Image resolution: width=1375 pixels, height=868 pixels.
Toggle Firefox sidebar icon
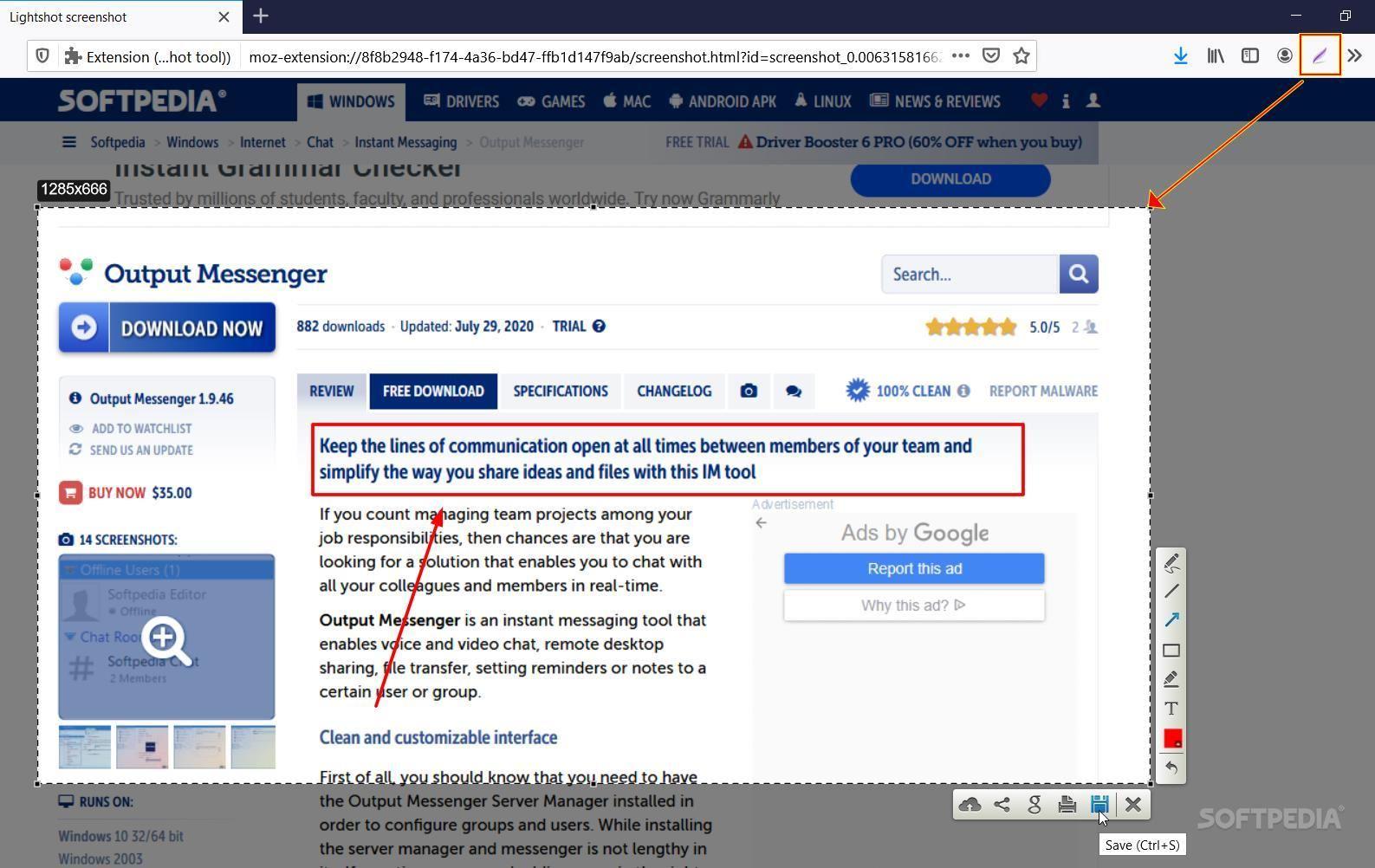pos(1250,55)
